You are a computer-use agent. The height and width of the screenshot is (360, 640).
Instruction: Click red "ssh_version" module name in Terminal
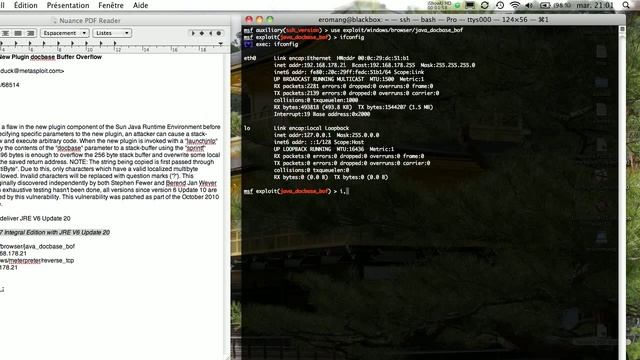click(302, 30)
